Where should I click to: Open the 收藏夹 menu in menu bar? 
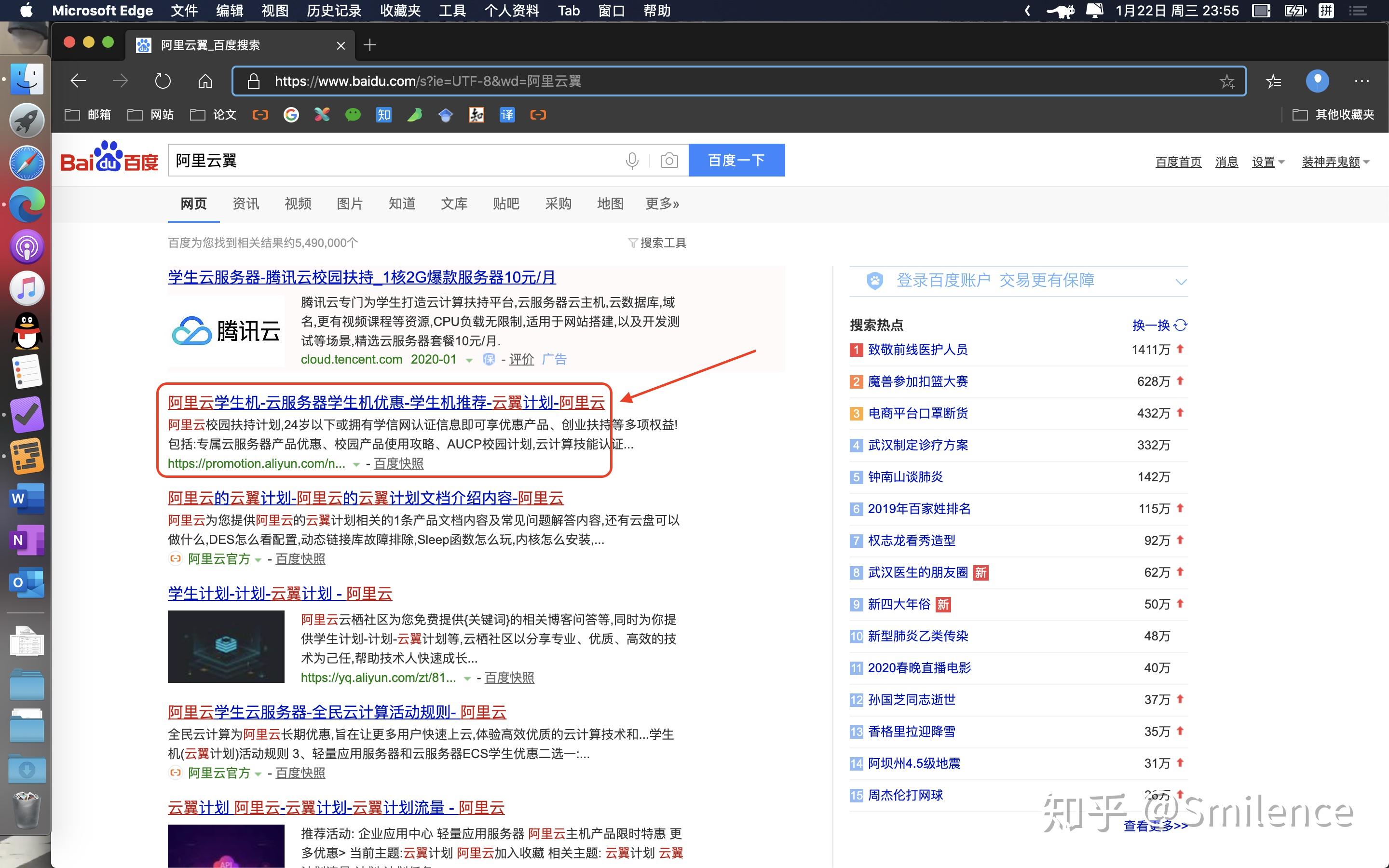click(400, 11)
